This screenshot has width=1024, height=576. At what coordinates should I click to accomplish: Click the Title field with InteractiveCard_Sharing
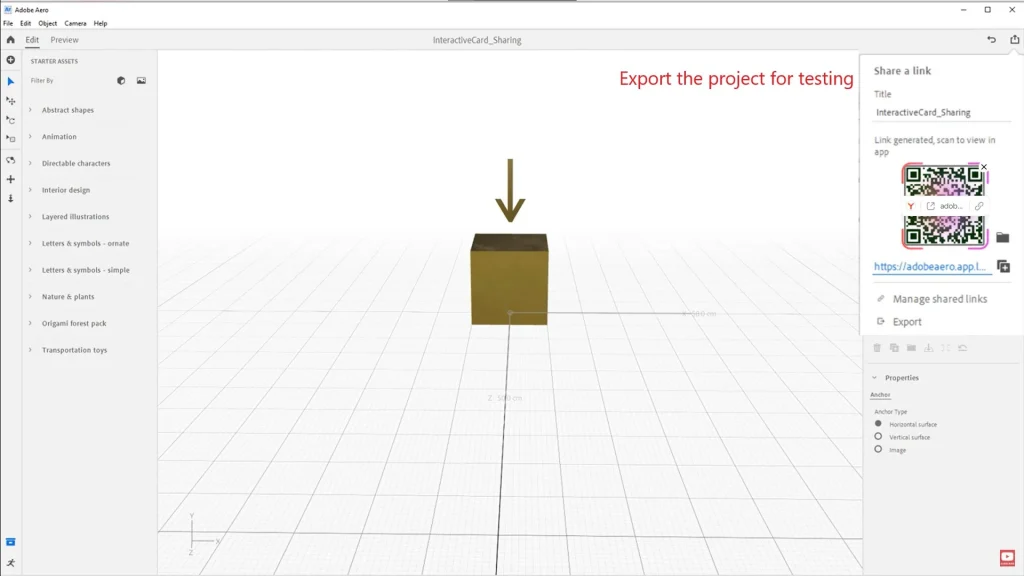[942, 113]
